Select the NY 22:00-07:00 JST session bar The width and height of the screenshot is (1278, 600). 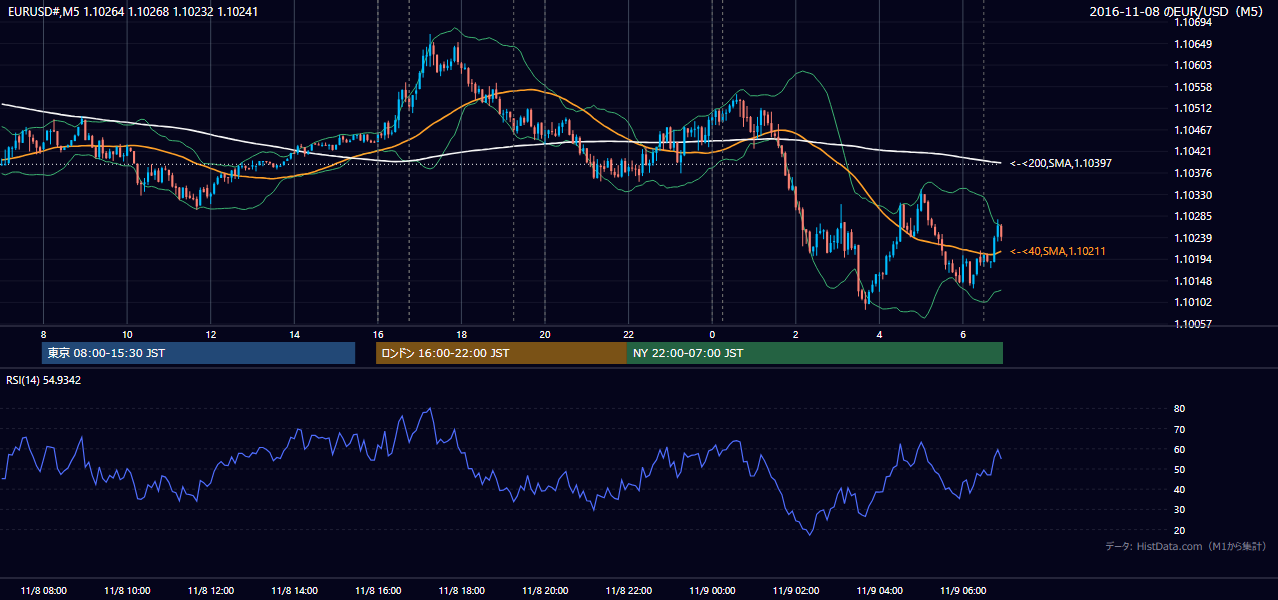point(815,353)
